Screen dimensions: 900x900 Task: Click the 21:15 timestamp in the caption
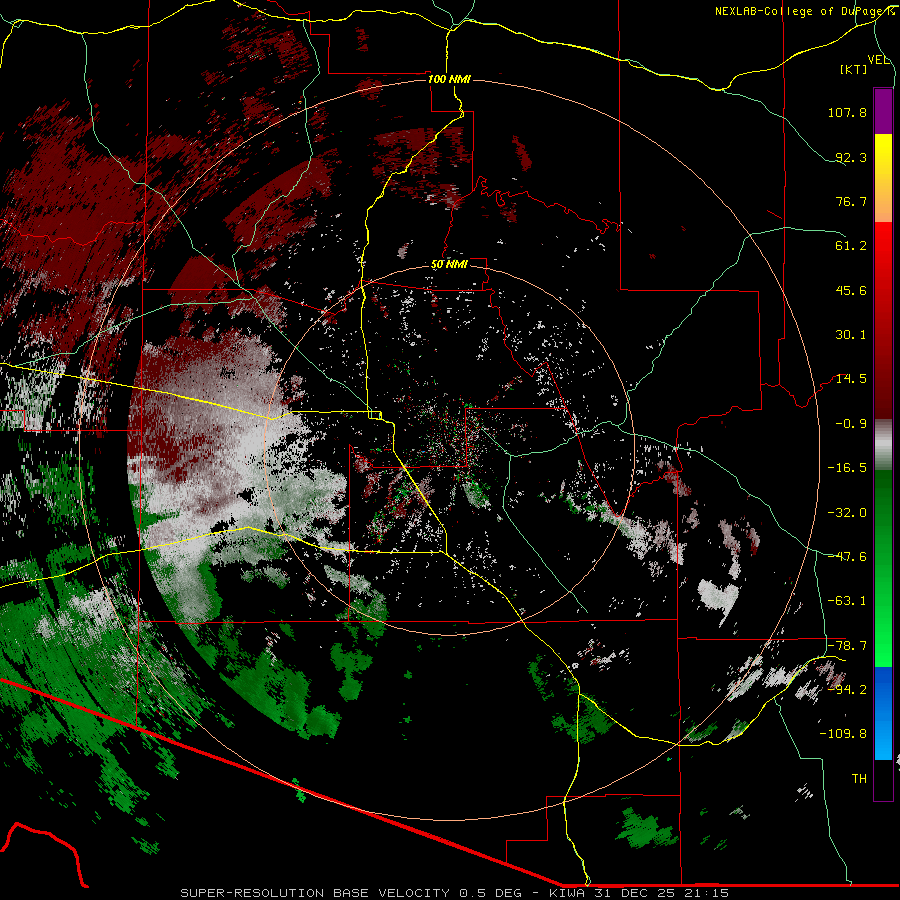tap(707, 893)
